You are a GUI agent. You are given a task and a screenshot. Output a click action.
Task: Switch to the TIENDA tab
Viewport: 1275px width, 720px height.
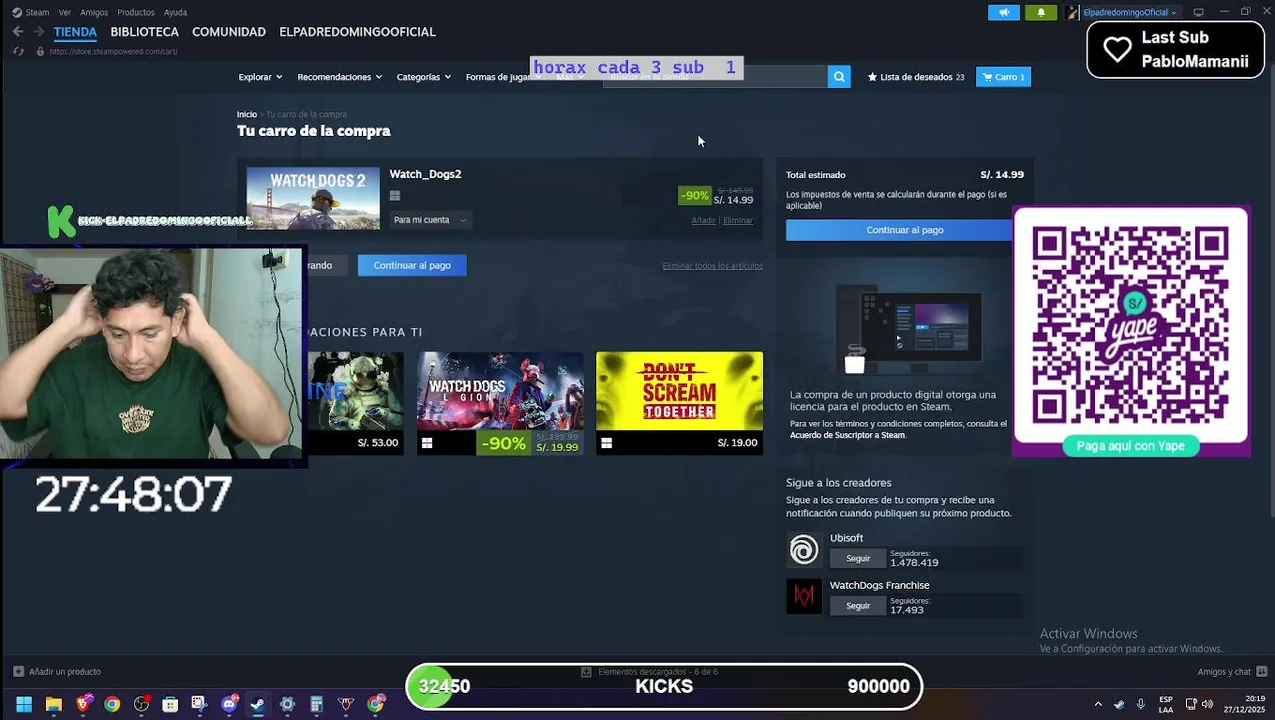pos(75,32)
